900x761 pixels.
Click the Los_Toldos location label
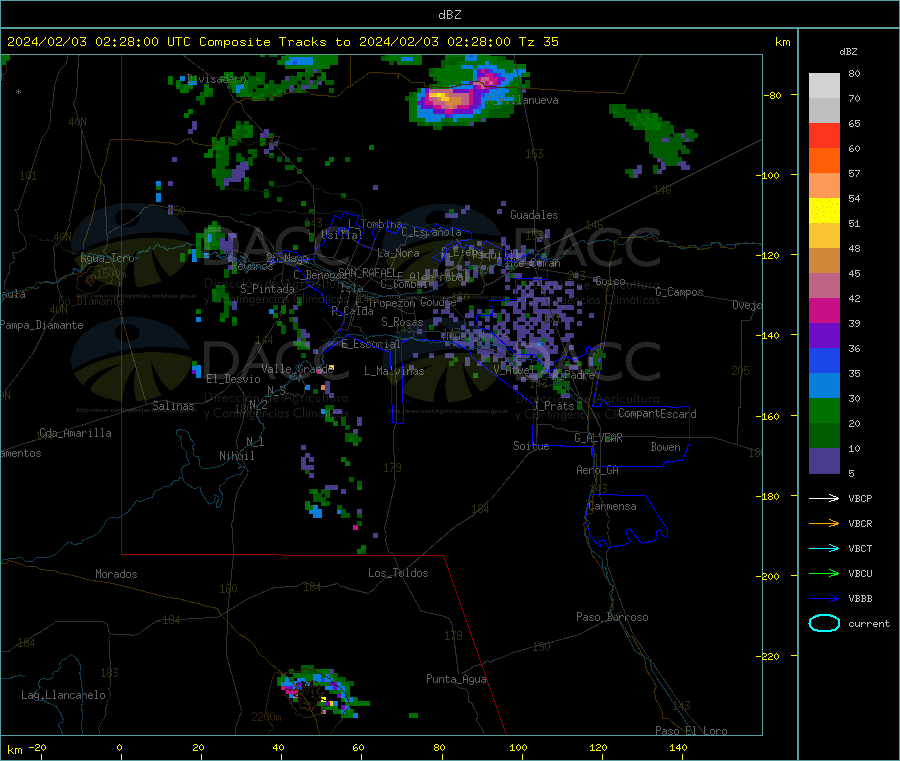point(398,573)
